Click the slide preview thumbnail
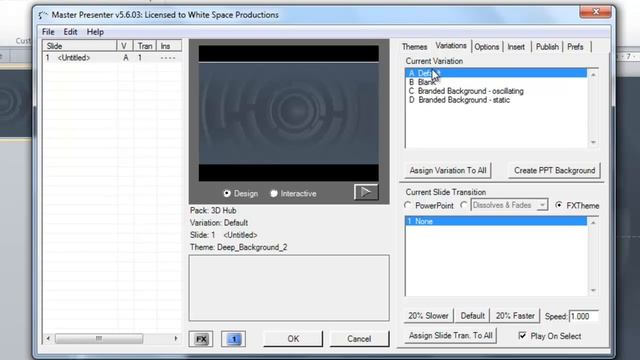 click(x=289, y=113)
